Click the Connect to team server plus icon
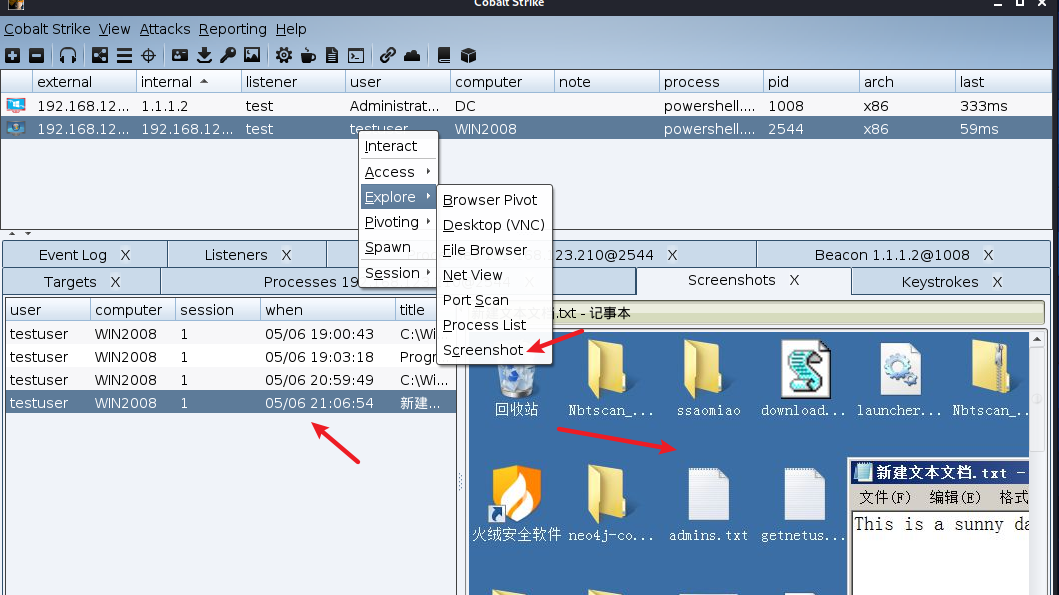 (x=13, y=55)
